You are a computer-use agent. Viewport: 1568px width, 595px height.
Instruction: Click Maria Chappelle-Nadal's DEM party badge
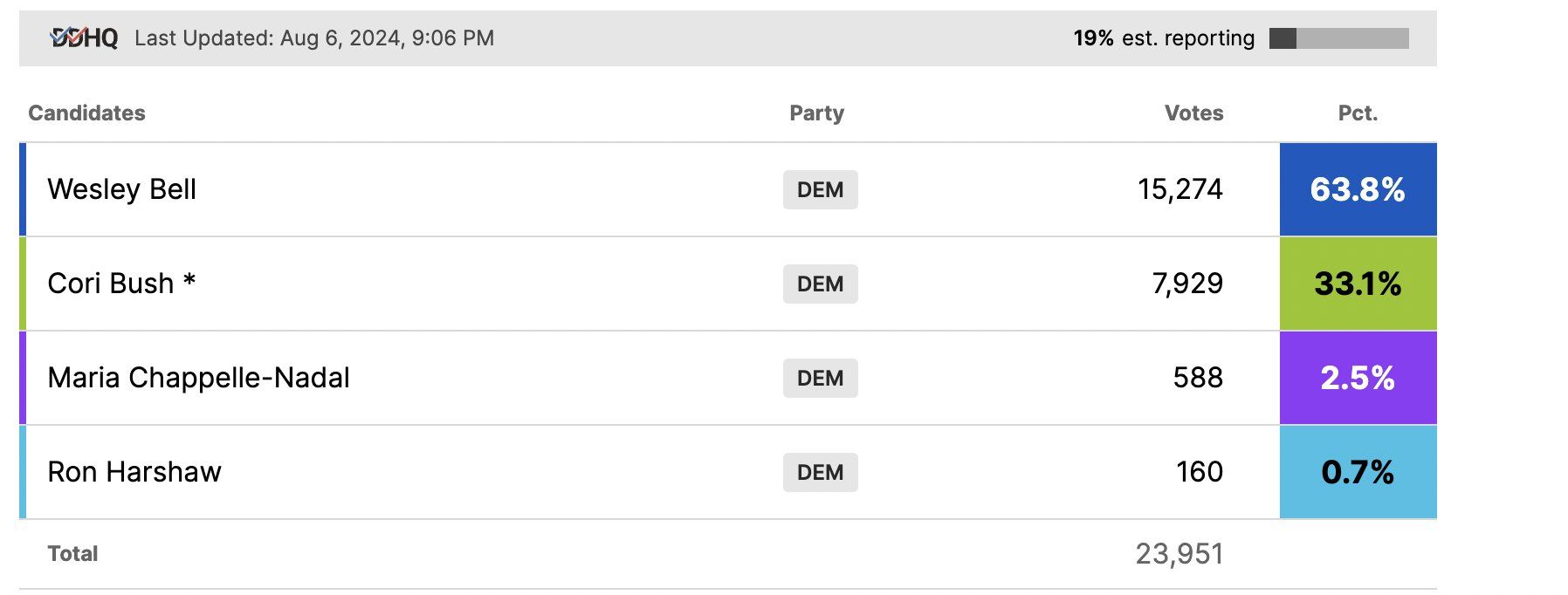[x=820, y=378]
